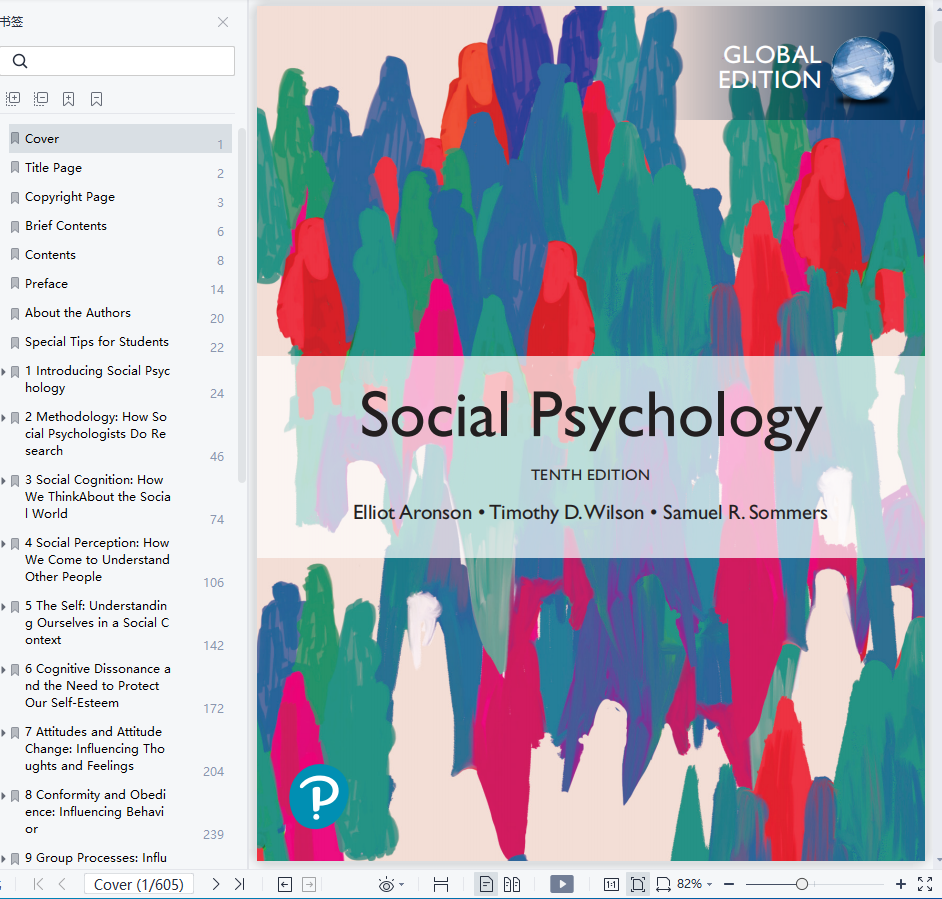942x899 pixels.
Task: Expand chapter 1 Introducing Social Psychology
Action: pos(4,372)
